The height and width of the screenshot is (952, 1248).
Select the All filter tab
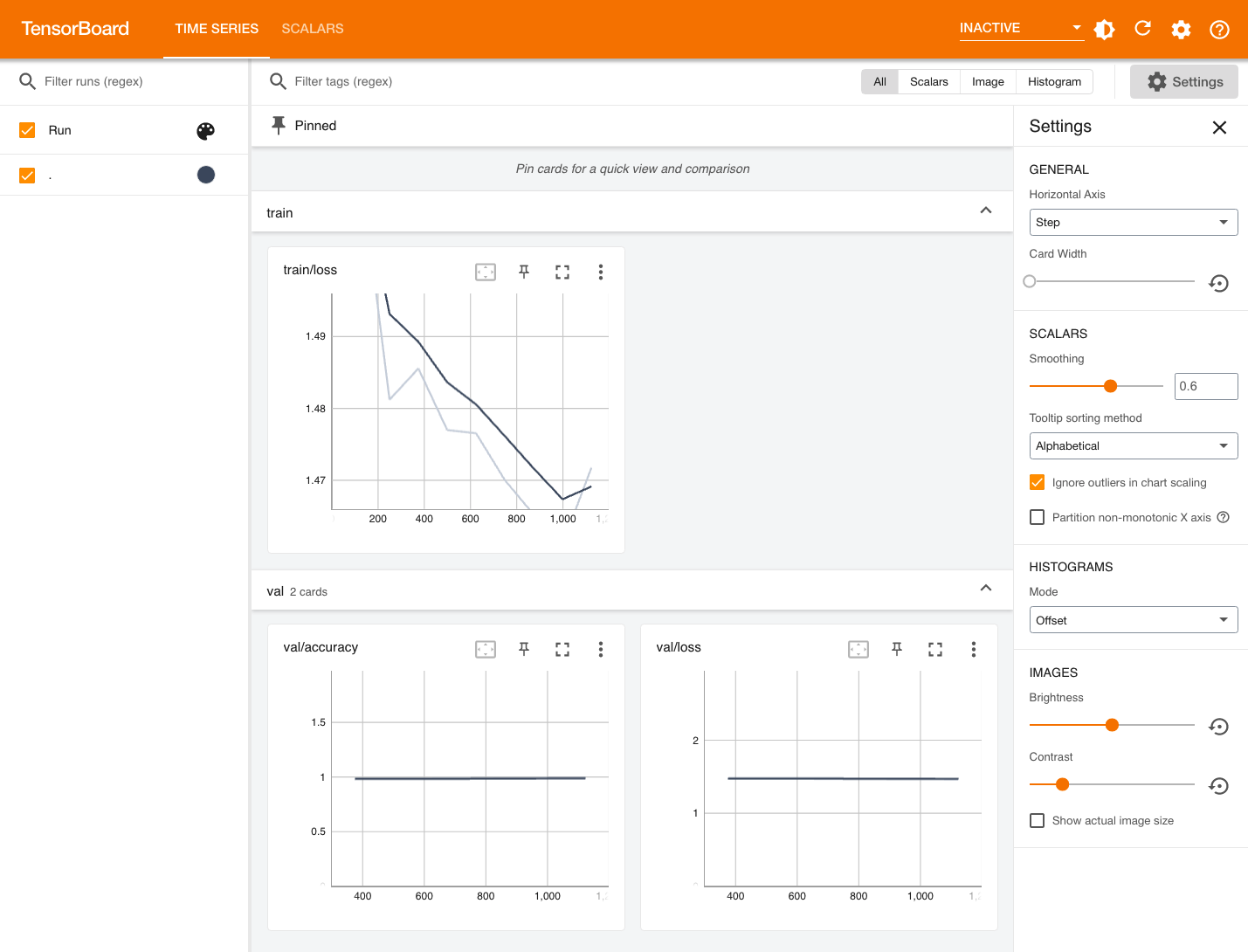click(x=879, y=81)
